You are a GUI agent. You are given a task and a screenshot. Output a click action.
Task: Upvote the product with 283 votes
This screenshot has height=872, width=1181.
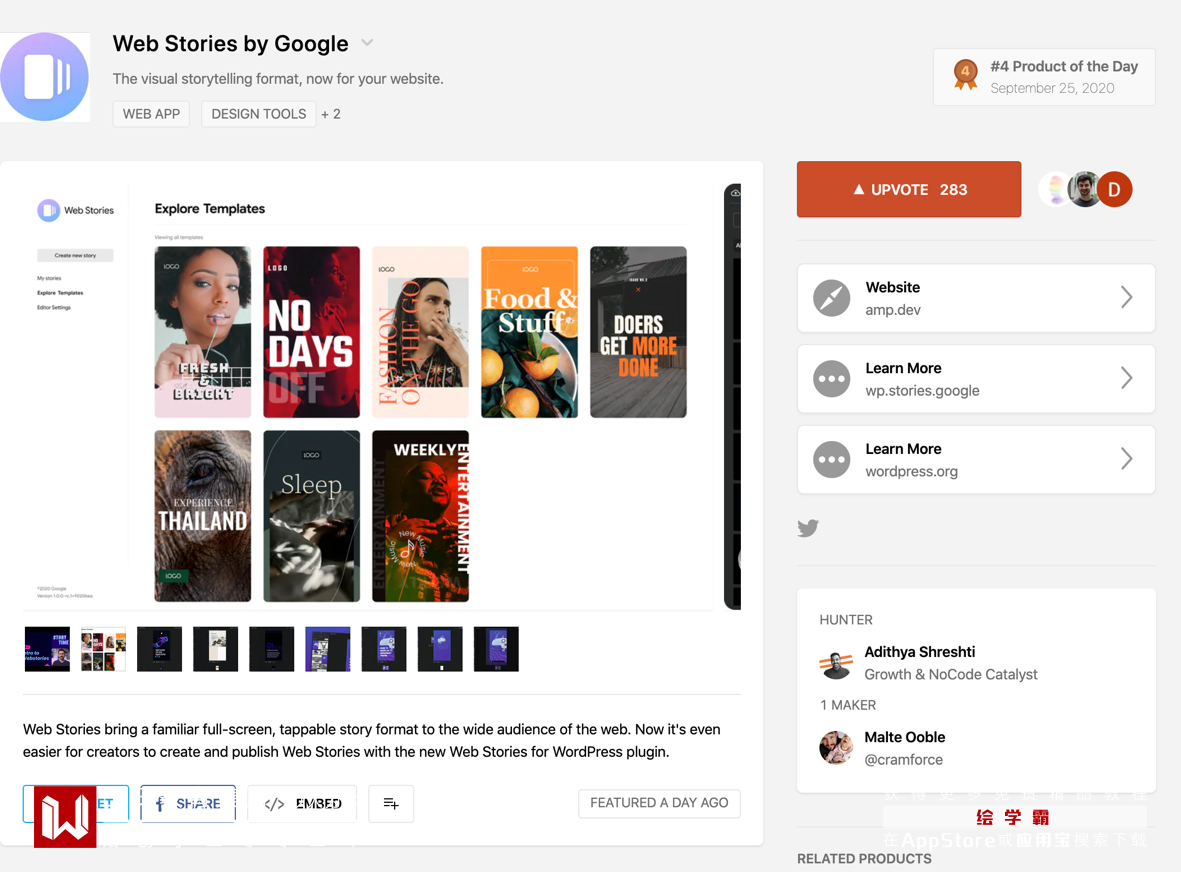tap(909, 189)
